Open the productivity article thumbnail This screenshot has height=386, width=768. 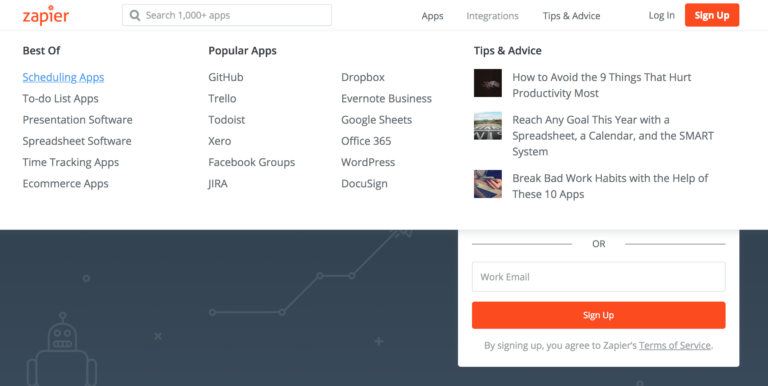[487, 83]
